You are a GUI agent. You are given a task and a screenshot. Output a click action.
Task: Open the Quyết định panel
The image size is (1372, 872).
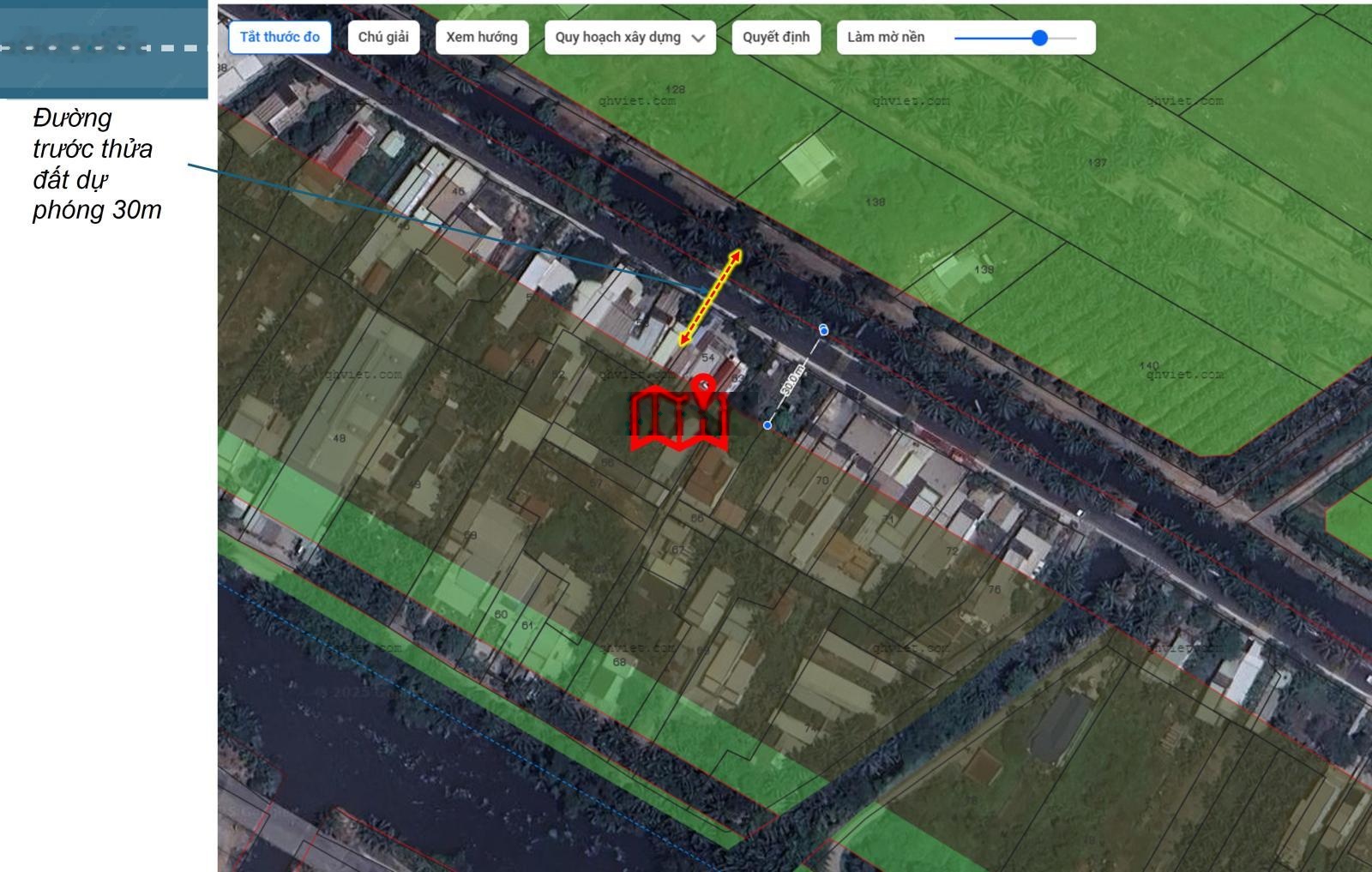(x=775, y=37)
